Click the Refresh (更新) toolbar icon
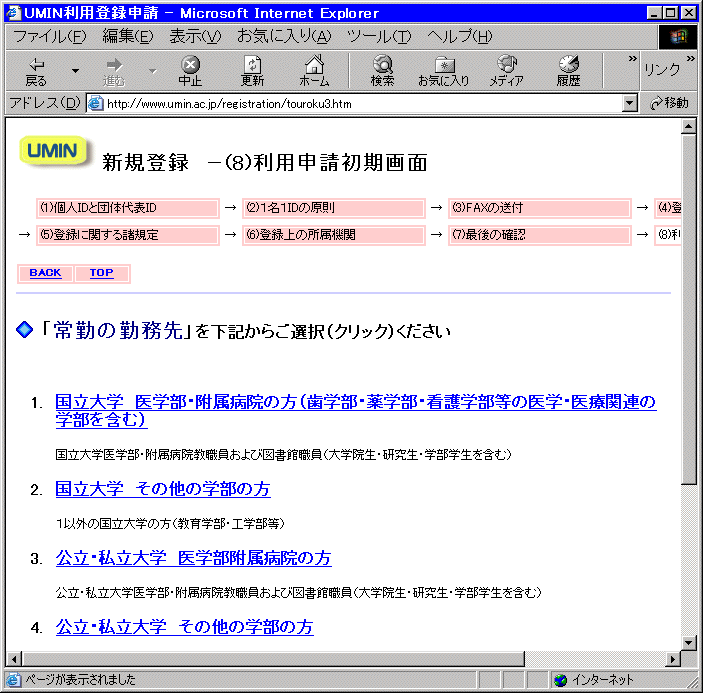Viewport: 703px width, 693px height. [252, 65]
